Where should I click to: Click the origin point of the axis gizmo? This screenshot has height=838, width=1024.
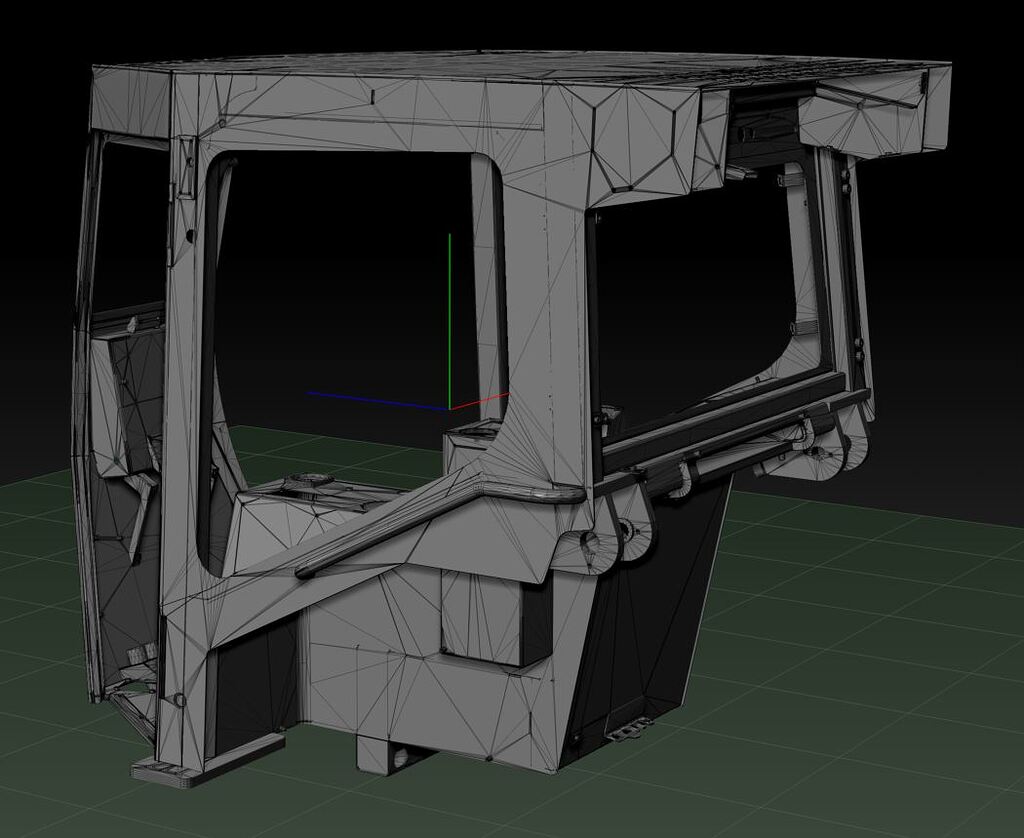(449, 408)
